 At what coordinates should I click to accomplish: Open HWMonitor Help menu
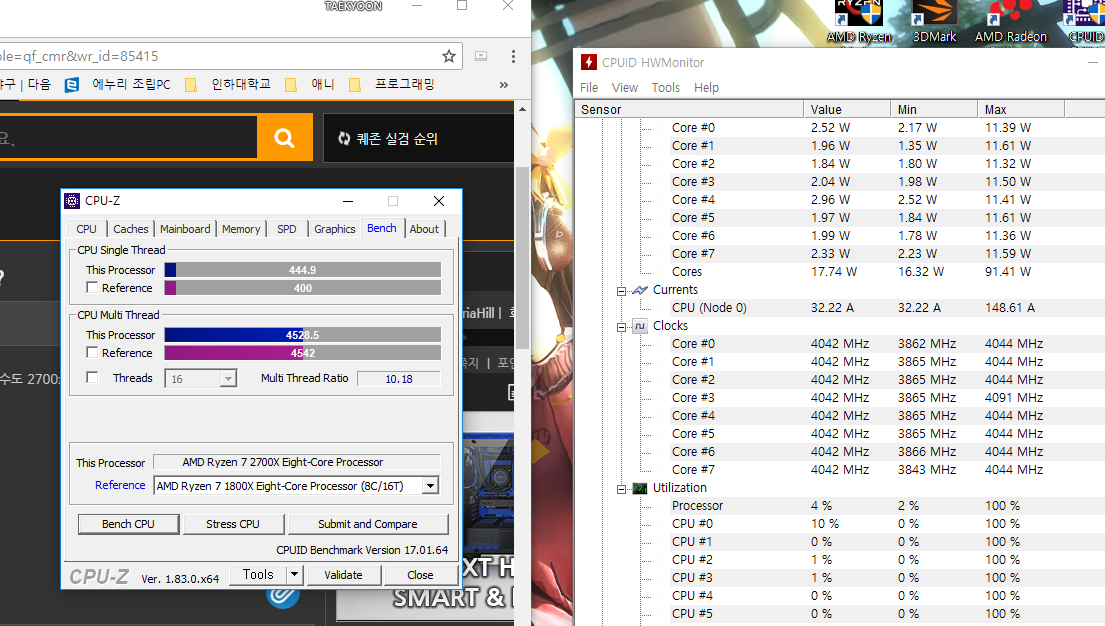706,87
